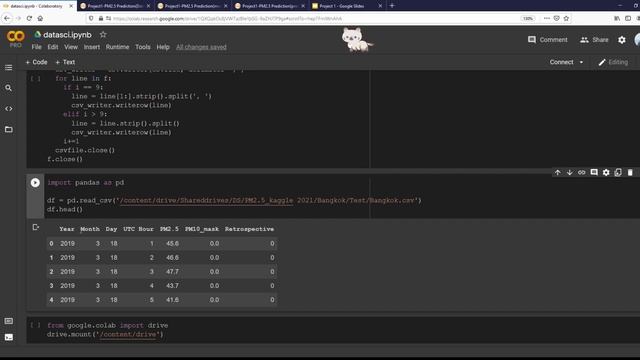The height and width of the screenshot is (360, 640).
Task: Move cell down with arrow icon
Action: [x=569, y=173]
